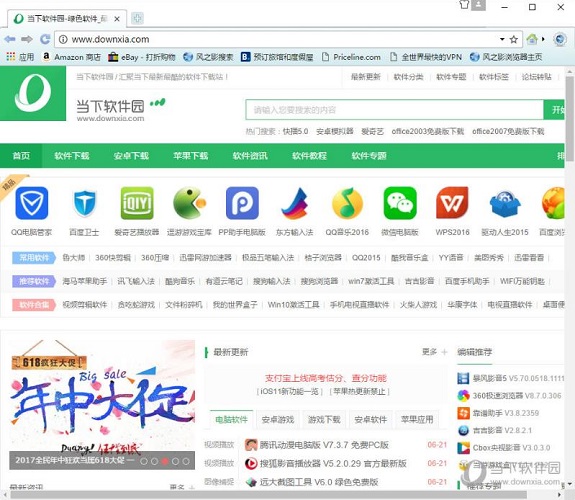The image size is (575, 500).
Task: Click the 百度卫士 shield icon
Action: click(84, 203)
